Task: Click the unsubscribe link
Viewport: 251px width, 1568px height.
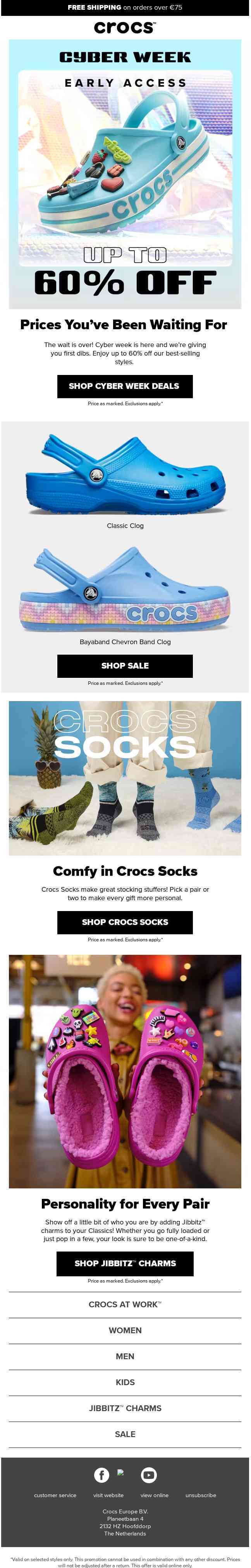Action: tap(201, 1495)
